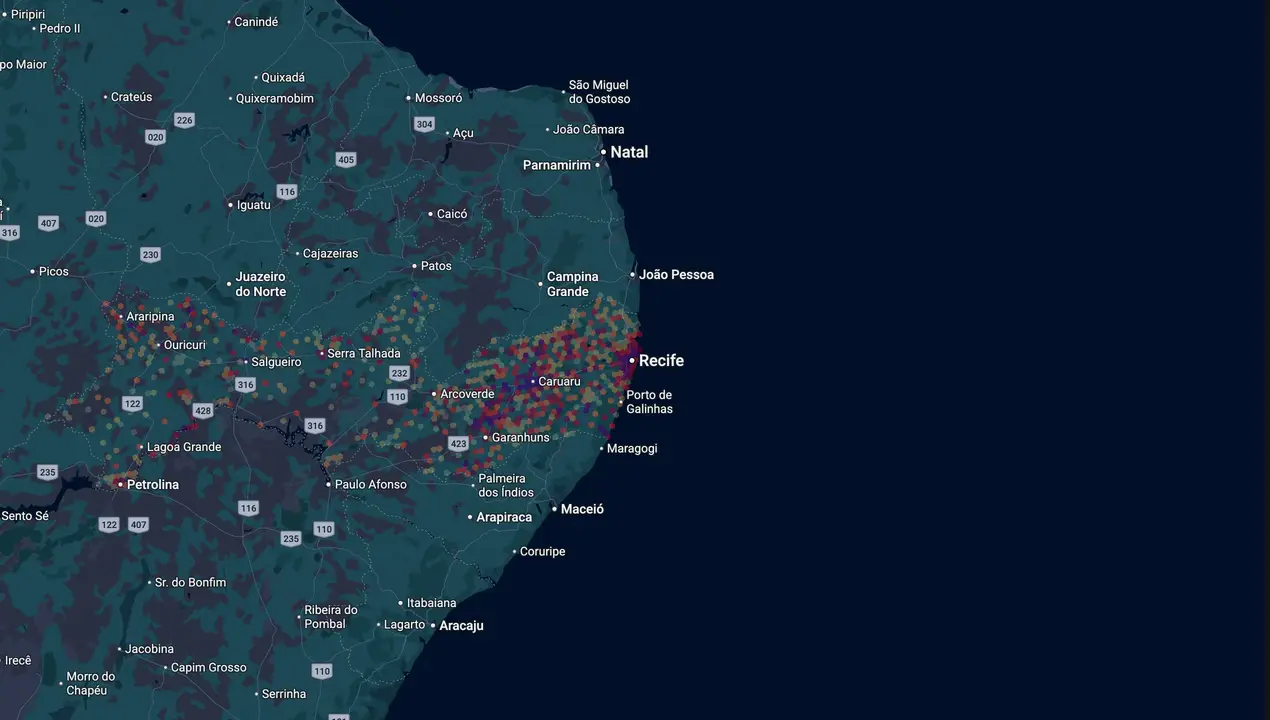Select the Irecê label
1270x720 pixels.
(x=18, y=660)
